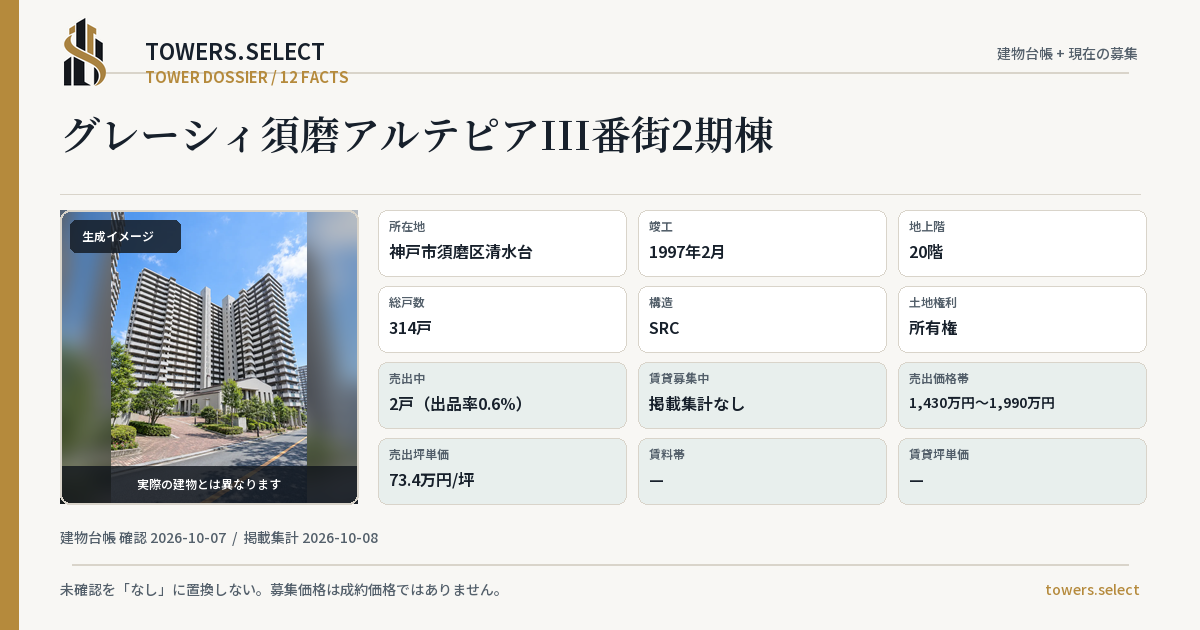Select the 所在地 神戸市須磨区清水台 card
This screenshot has height=630, width=1200.
(502, 243)
